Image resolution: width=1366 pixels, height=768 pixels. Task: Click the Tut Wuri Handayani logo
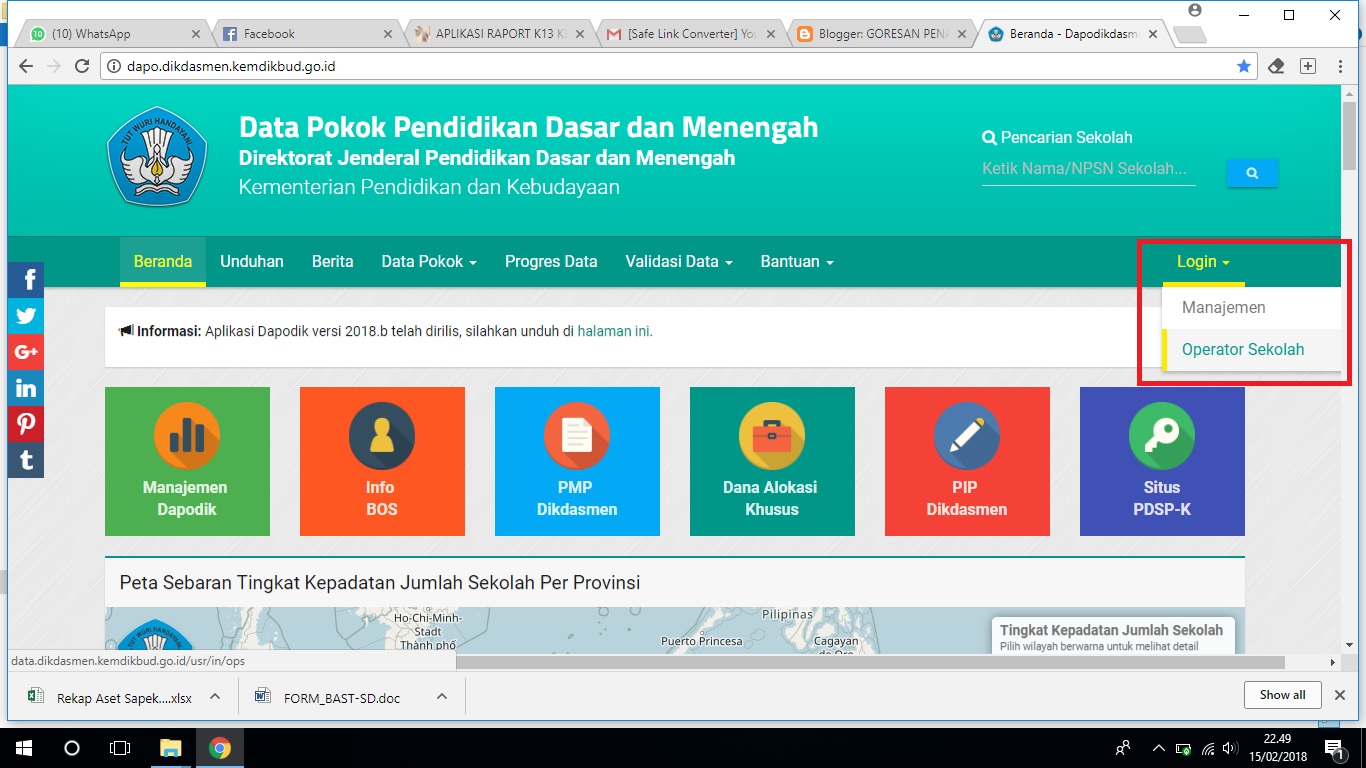(157, 156)
